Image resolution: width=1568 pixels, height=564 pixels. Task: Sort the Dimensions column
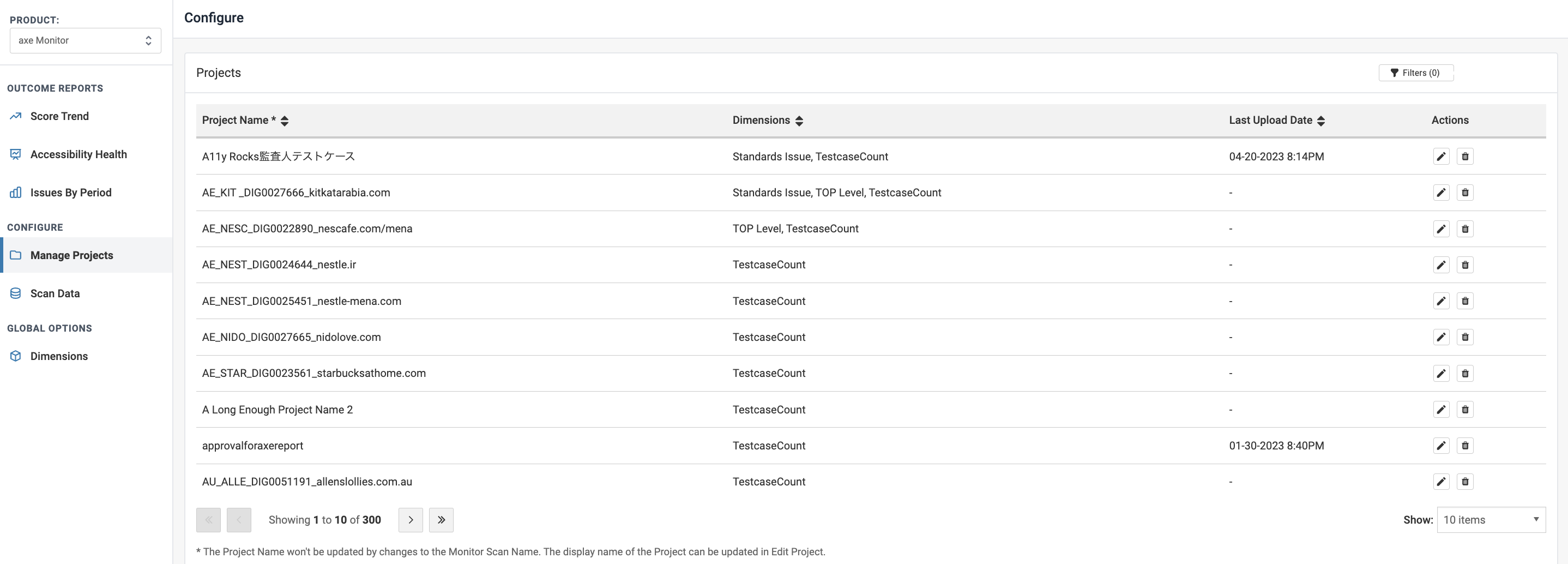tap(800, 121)
